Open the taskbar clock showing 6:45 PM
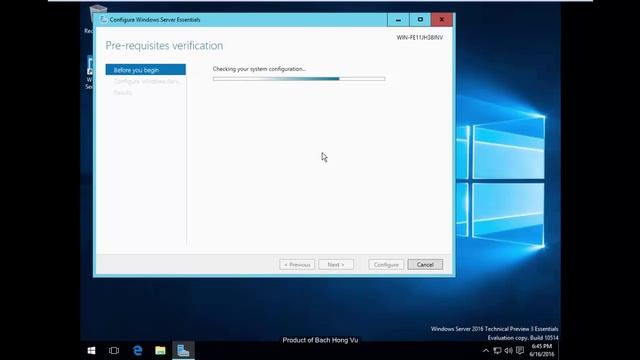Viewport: 640px width, 360px height. point(542,350)
